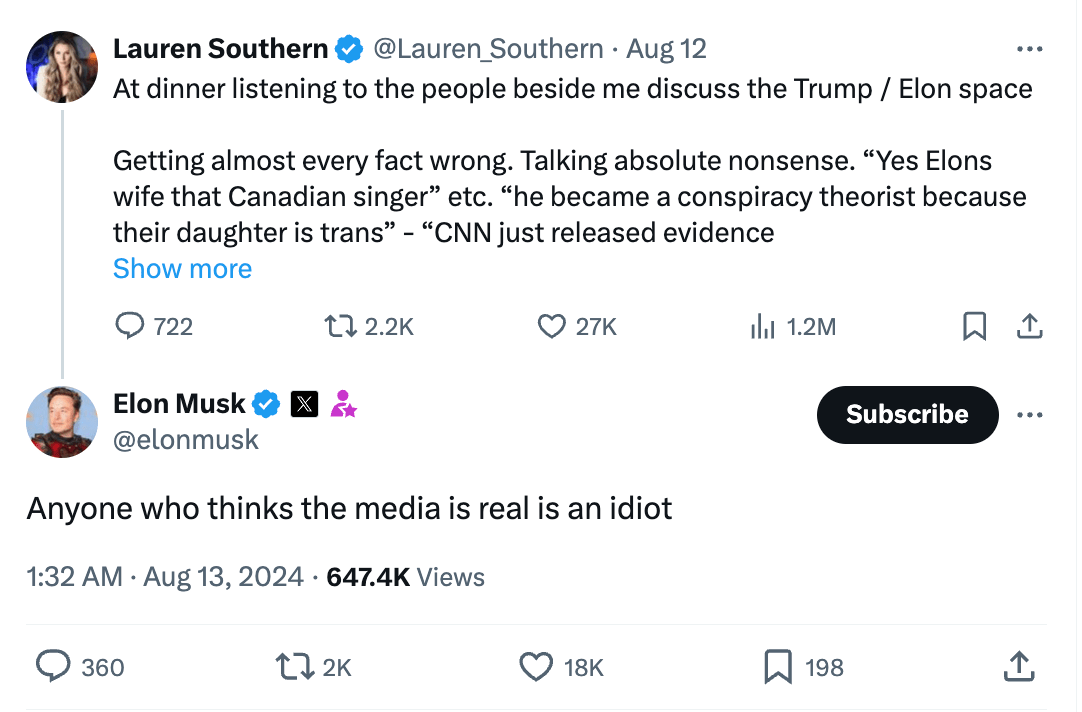The width and height of the screenshot is (1082, 712).
Task: Like Elon Musk's post
Action: tap(537, 666)
